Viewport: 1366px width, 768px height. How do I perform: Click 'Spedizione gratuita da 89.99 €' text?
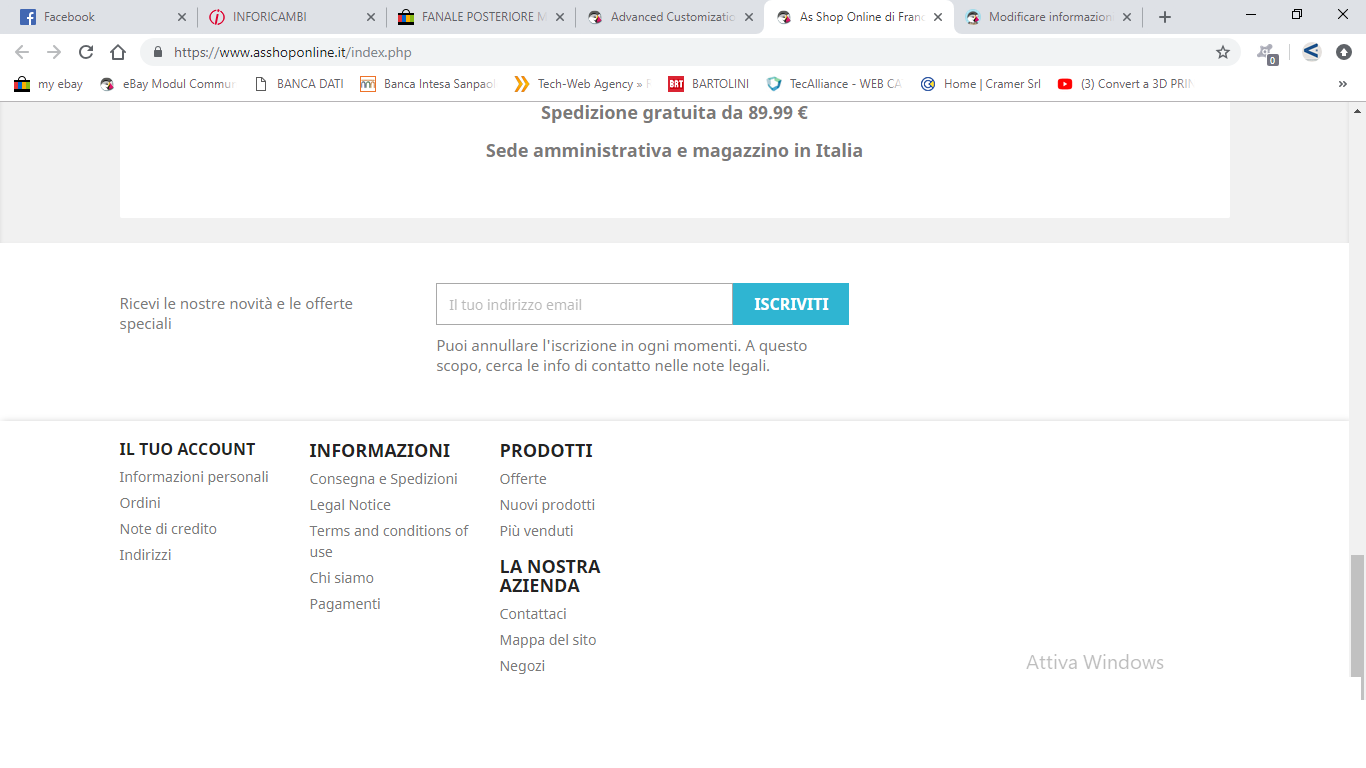click(x=674, y=113)
